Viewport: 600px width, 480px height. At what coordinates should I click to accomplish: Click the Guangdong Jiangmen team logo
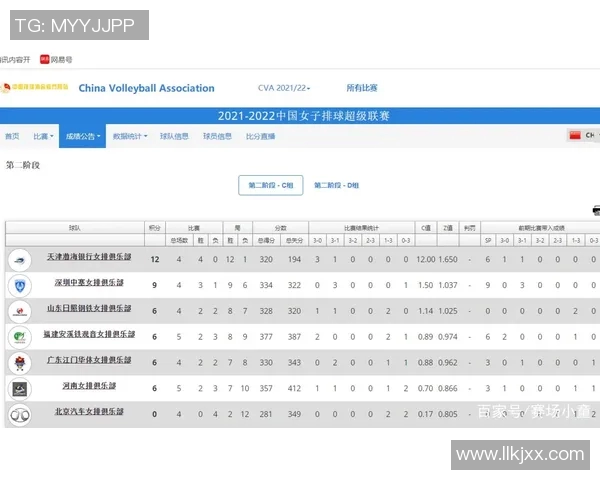coord(18,362)
